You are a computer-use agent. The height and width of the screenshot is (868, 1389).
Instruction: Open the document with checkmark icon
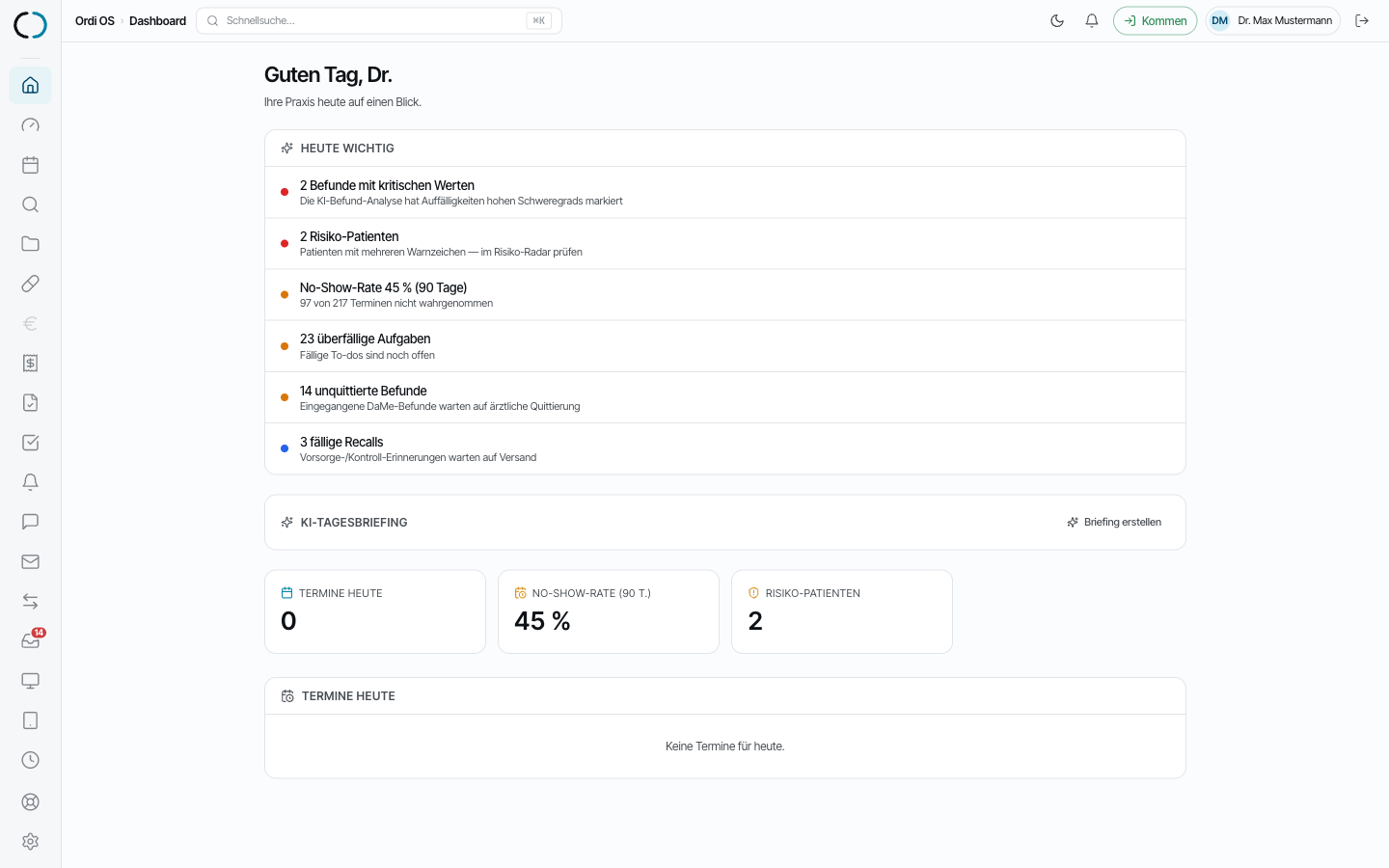point(30,403)
